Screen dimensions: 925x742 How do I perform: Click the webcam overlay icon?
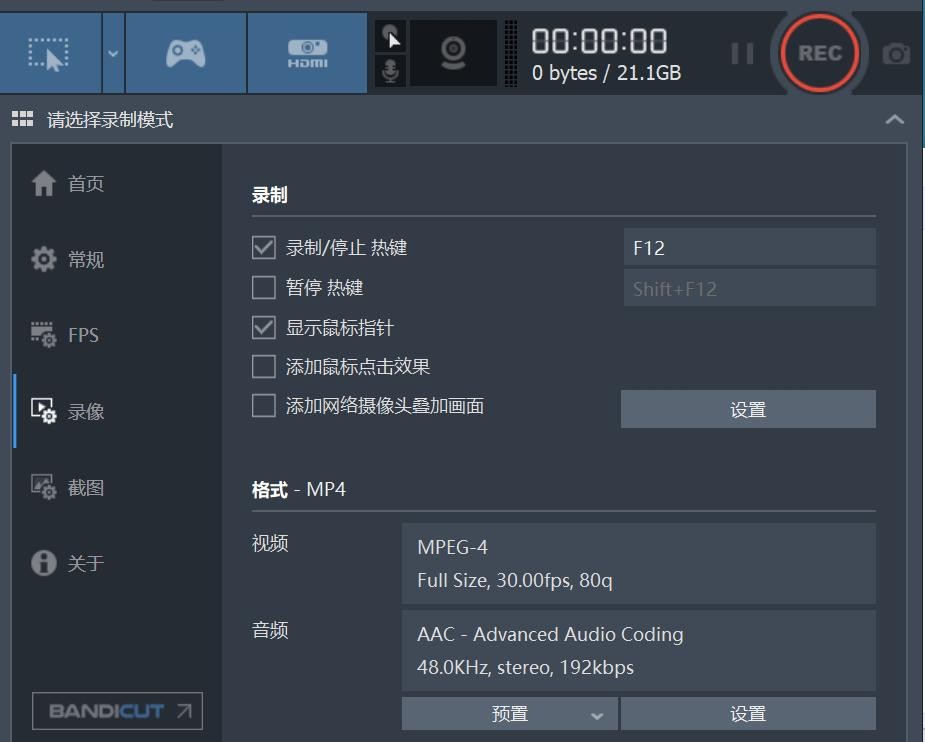[453, 52]
